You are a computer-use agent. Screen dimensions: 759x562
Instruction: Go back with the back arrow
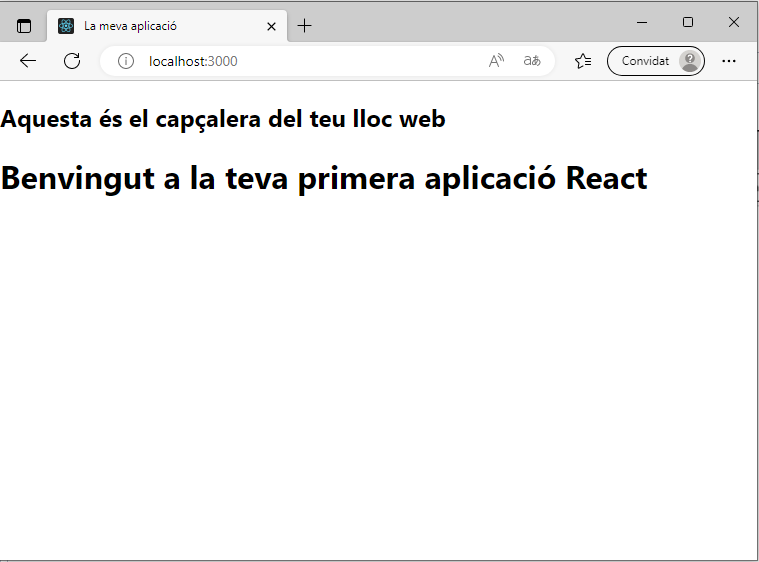point(28,61)
